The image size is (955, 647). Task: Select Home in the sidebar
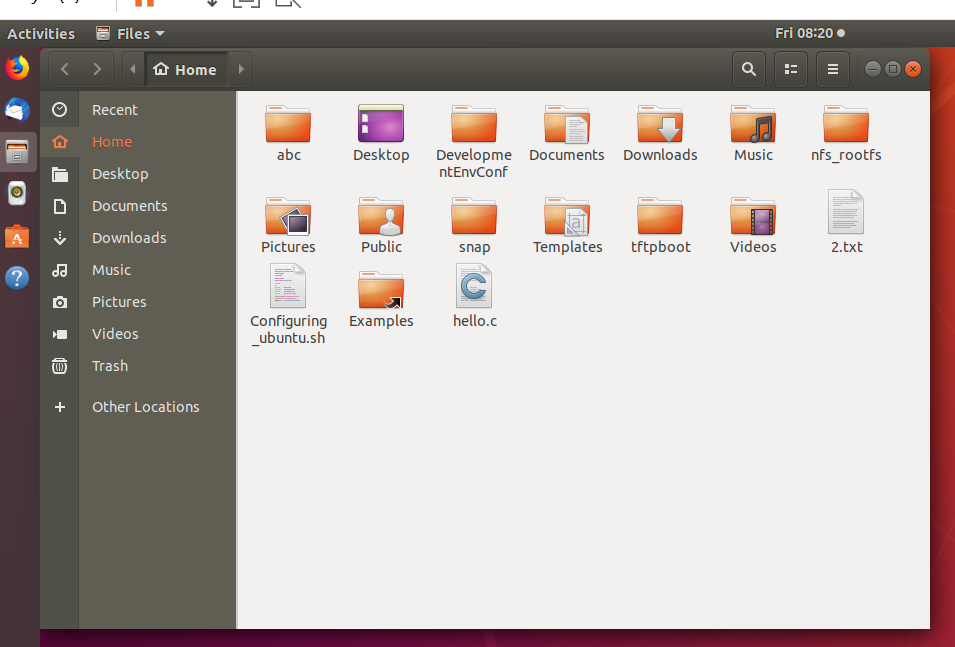[138, 142]
